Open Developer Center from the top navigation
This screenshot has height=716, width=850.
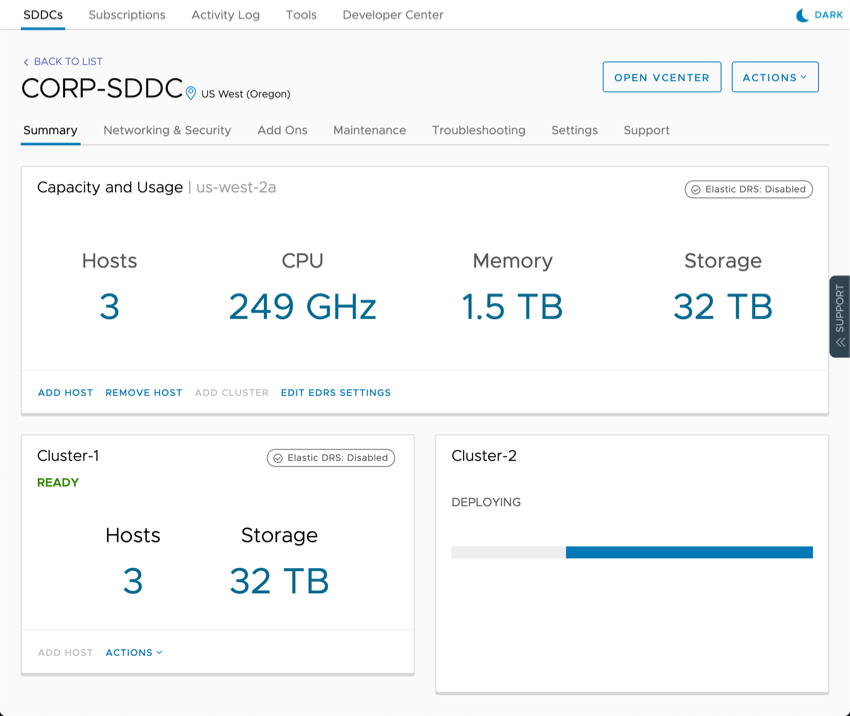coord(392,15)
